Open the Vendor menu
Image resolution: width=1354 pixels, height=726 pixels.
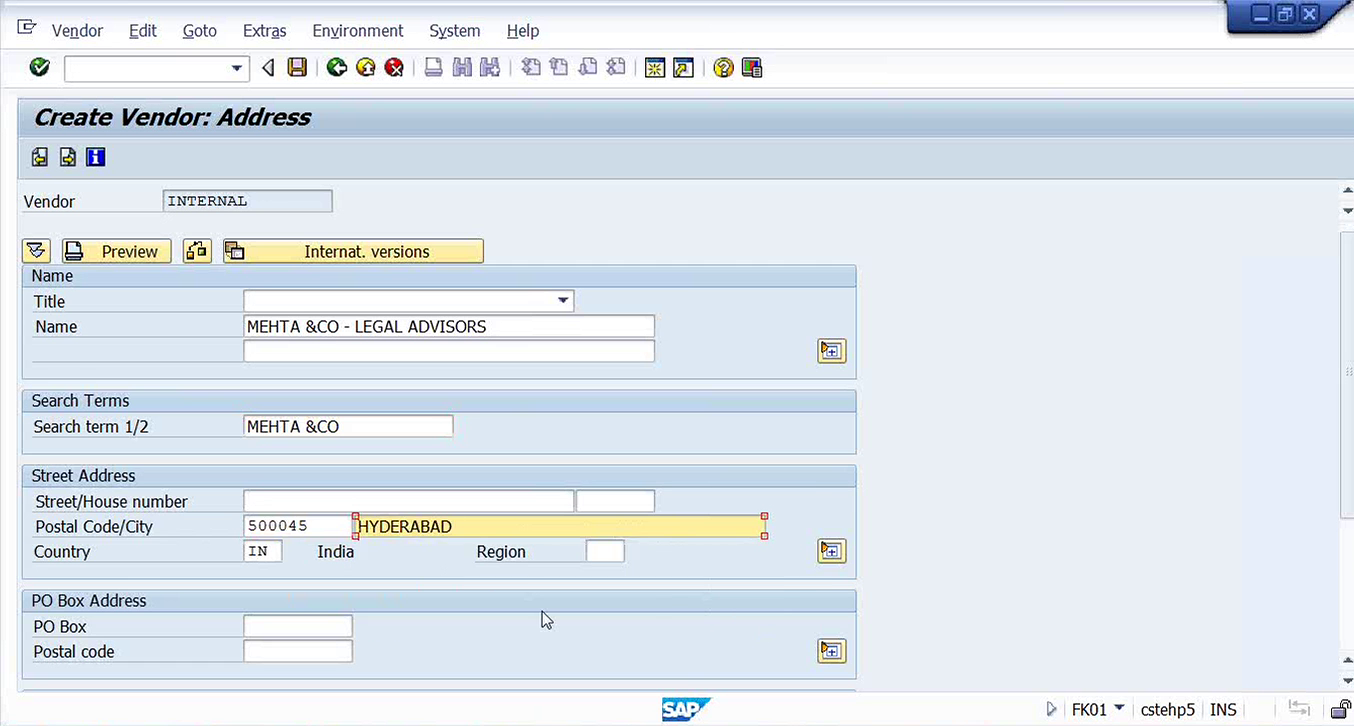point(77,31)
